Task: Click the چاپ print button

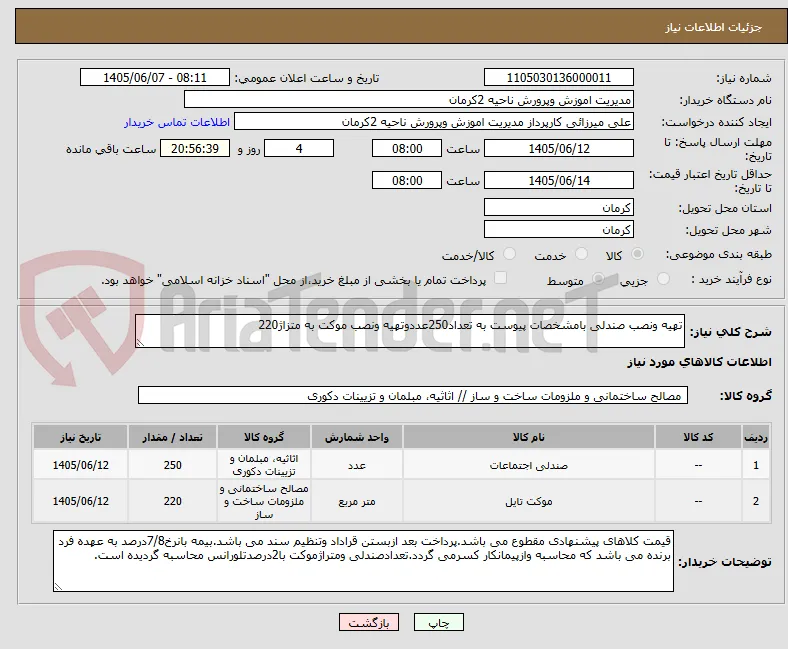Action: coord(439,622)
